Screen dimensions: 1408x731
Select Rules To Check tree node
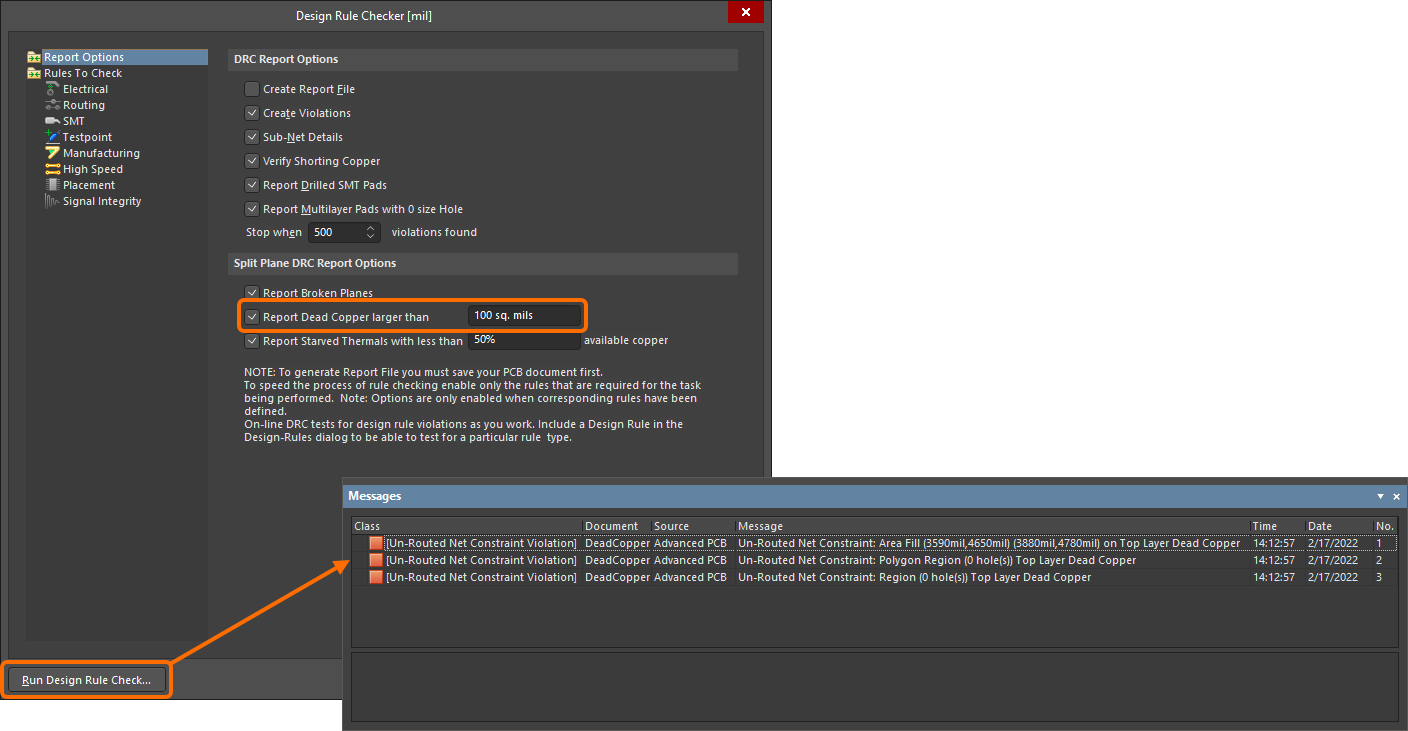click(83, 73)
